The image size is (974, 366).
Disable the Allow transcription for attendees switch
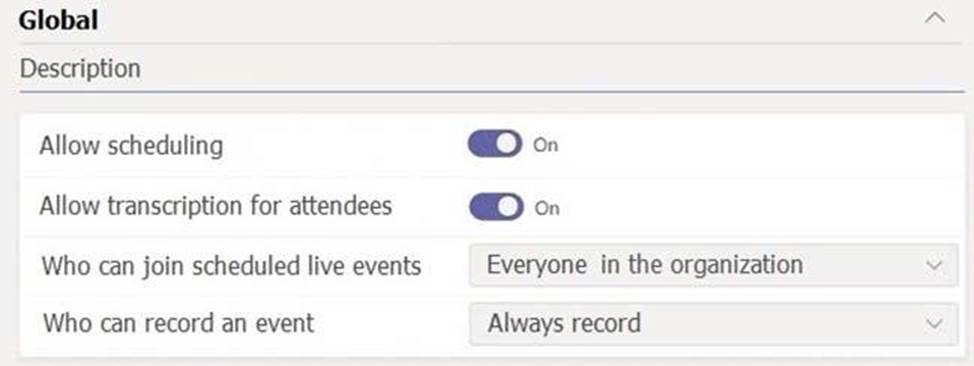(496, 206)
